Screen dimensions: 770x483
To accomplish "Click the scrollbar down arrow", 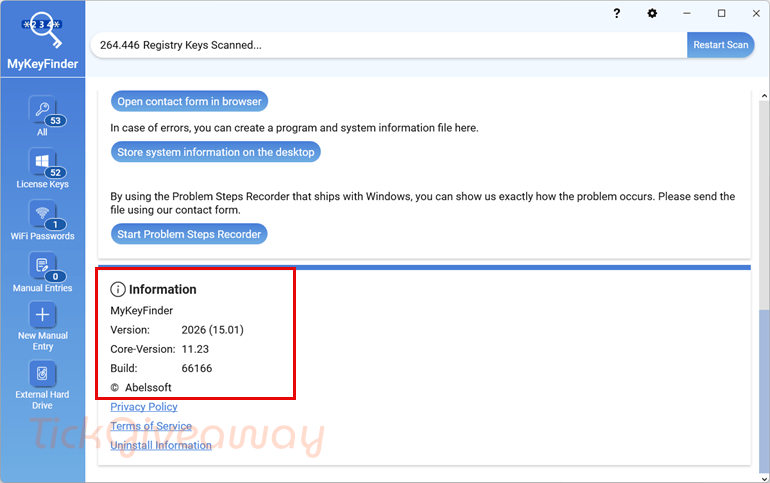I will [x=764, y=478].
